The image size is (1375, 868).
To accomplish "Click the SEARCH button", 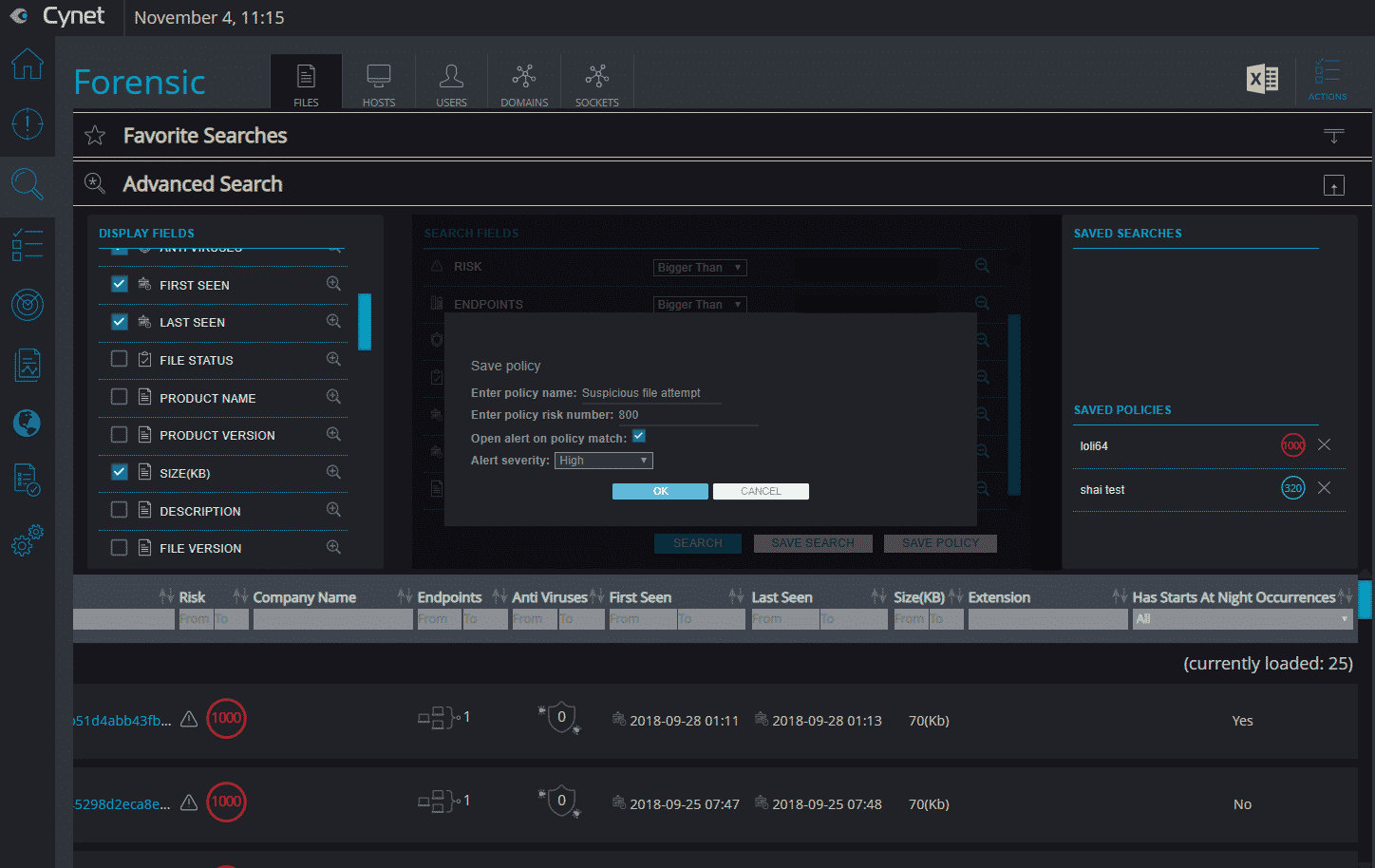I will pyautogui.click(x=698, y=543).
